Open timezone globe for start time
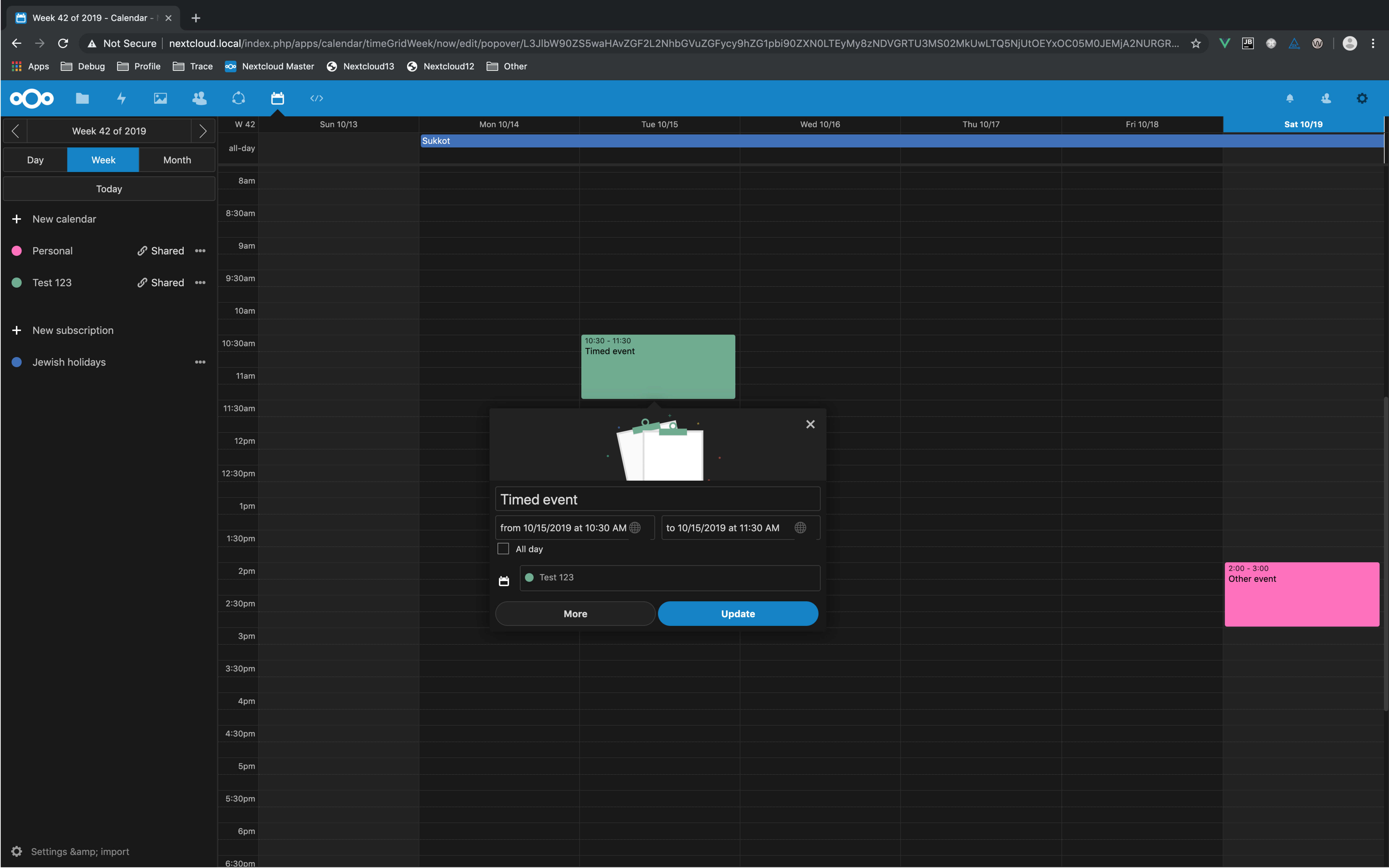 [x=634, y=528]
